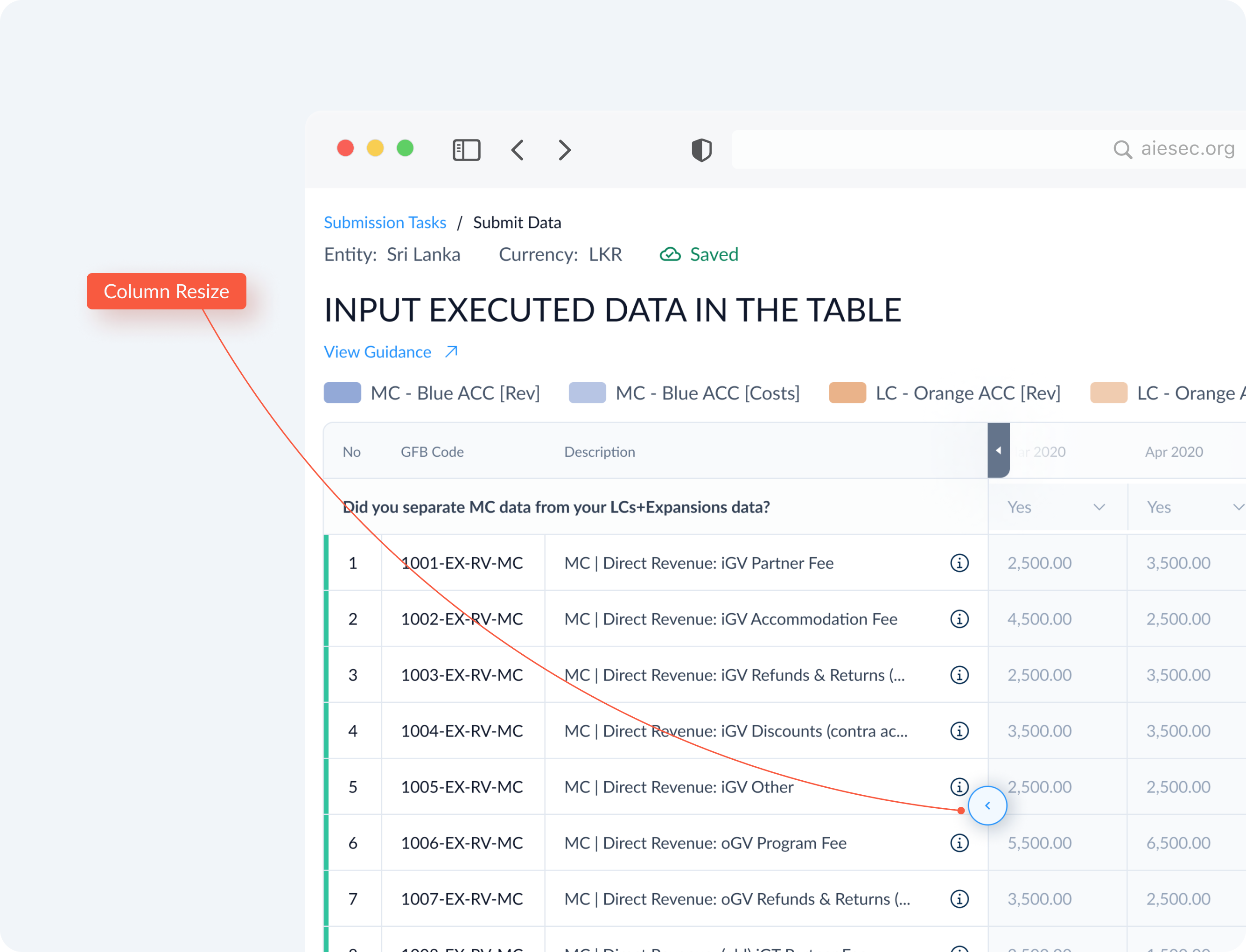Select cell 1001-EX-RV-MC
Screen dimensions: 1246x952
coord(462,563)
